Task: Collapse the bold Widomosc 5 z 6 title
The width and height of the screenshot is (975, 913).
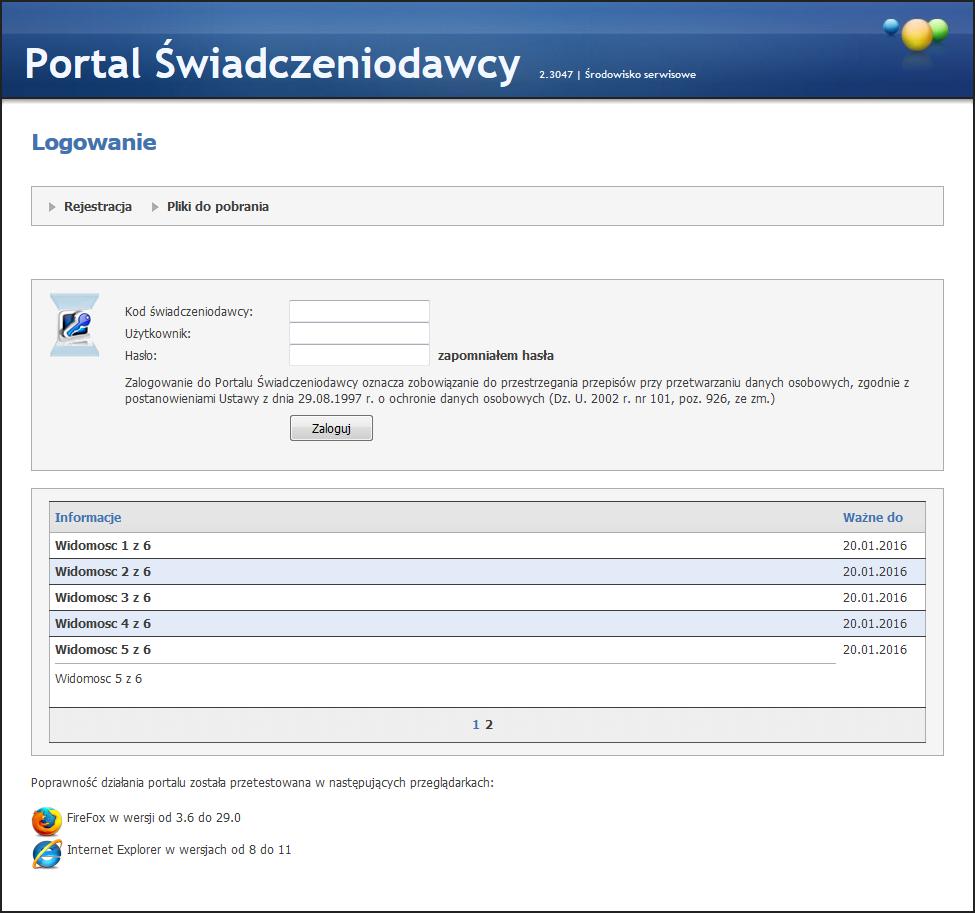Action: [x=103, y=650]
